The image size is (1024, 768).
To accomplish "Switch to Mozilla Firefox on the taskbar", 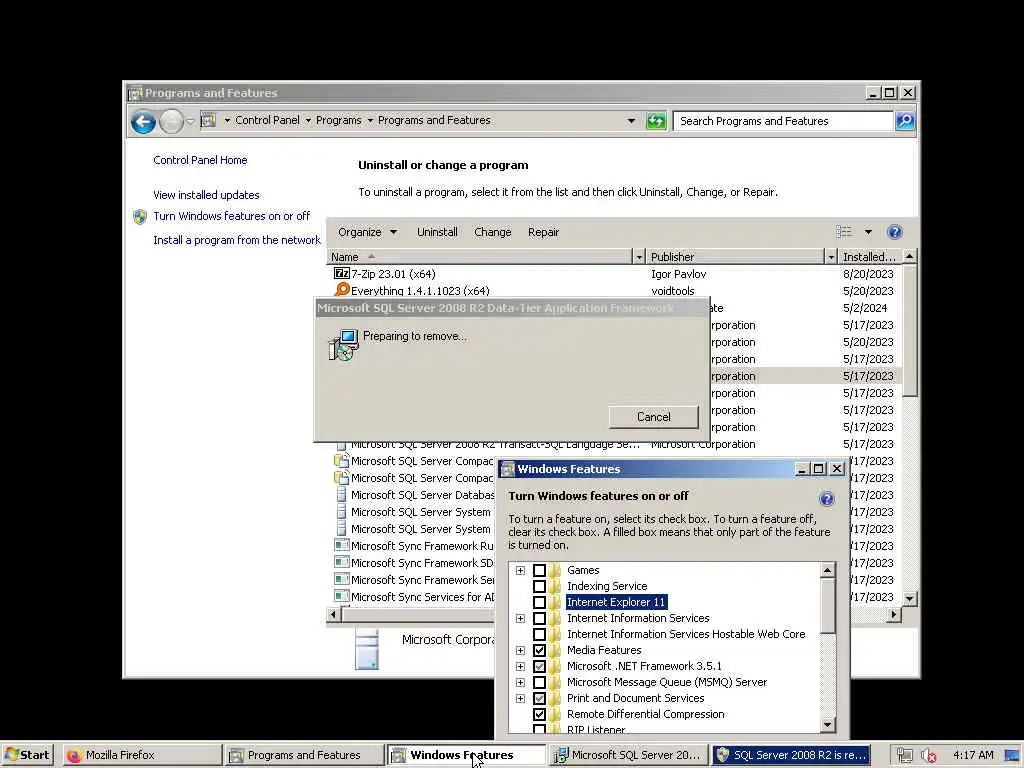I will coord(142,755).
